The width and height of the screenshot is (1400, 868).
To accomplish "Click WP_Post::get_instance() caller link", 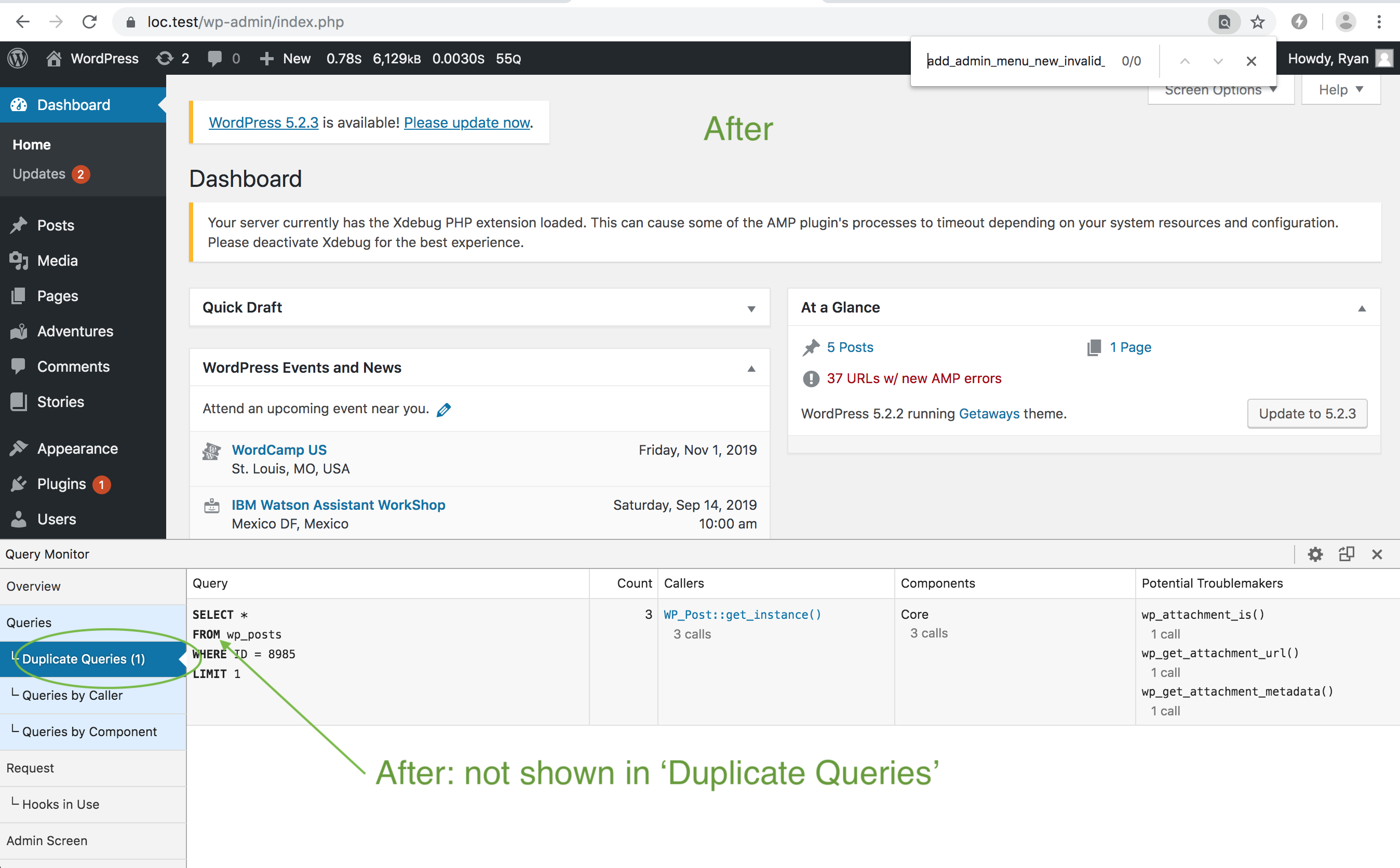I will [743, 614].
